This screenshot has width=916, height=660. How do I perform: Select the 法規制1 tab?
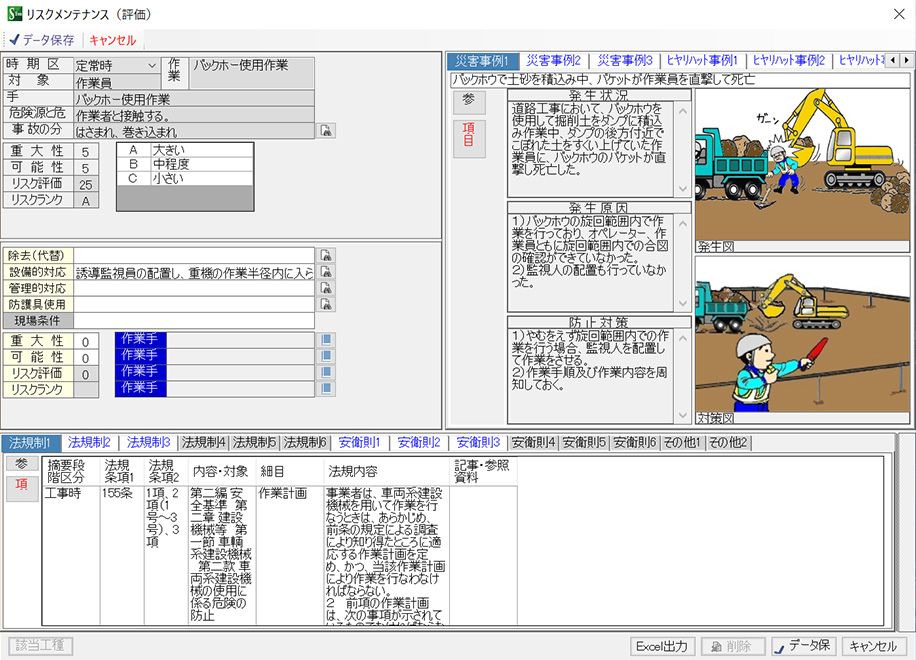tap(30, 443)
